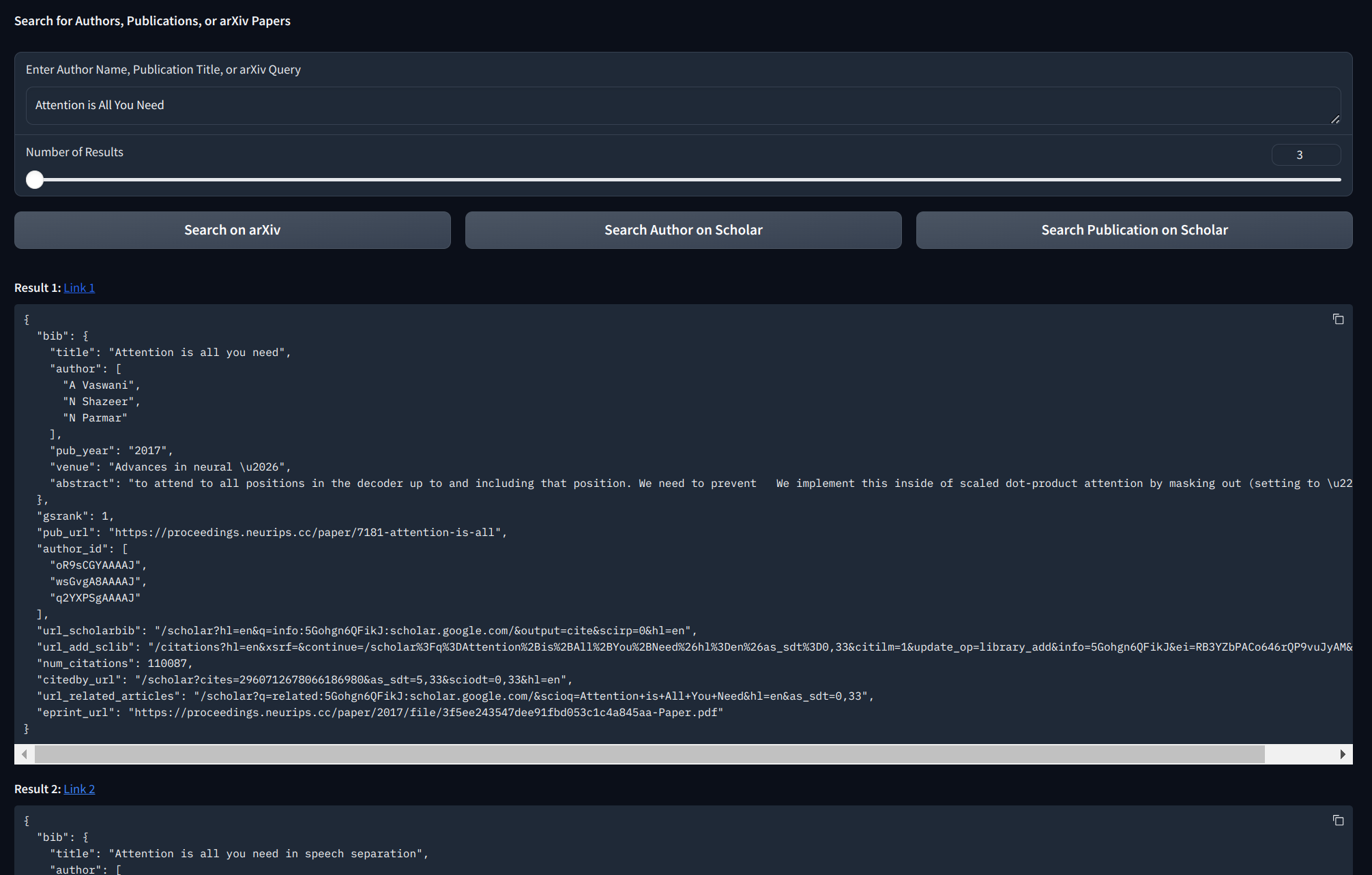Click the num_citations value 110087
Viewport: 1372px width, 875px height.
(167, 664)
